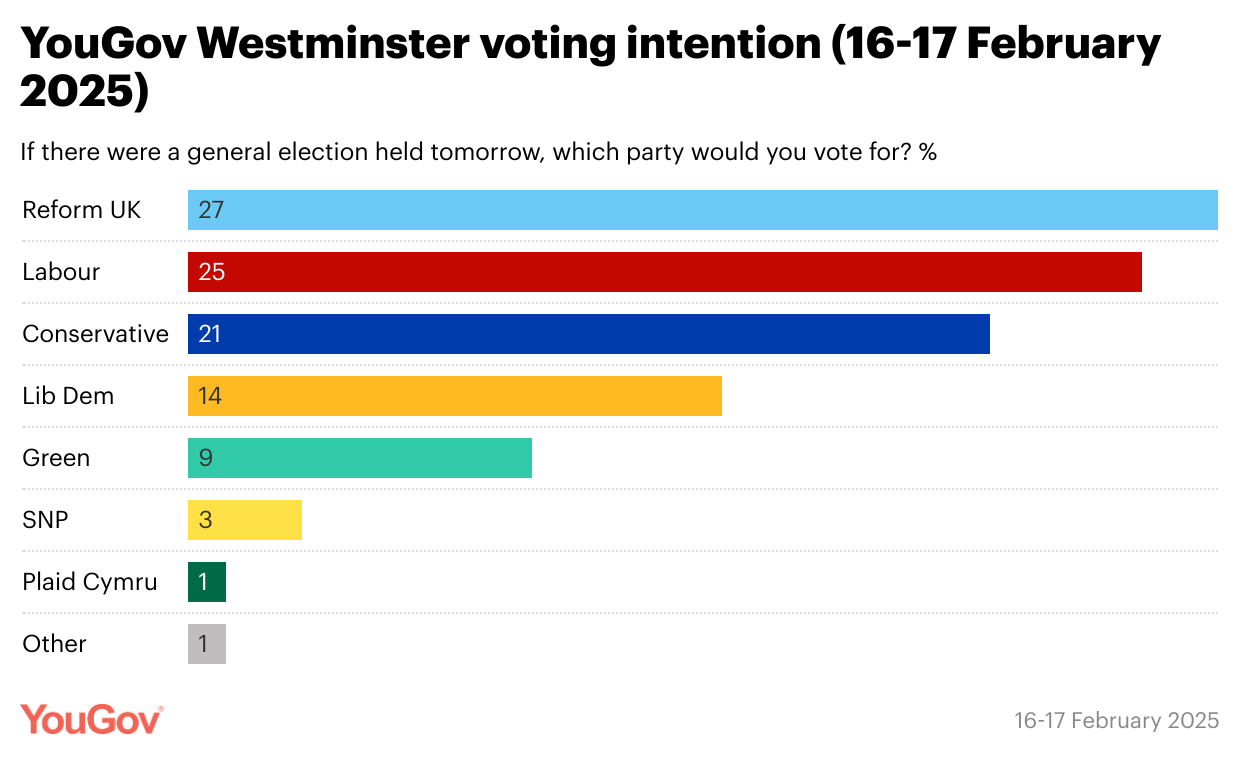This screenshot has height=760, width=1240.
Task: Select the Lib Dem label
Action: pos(68,396)
